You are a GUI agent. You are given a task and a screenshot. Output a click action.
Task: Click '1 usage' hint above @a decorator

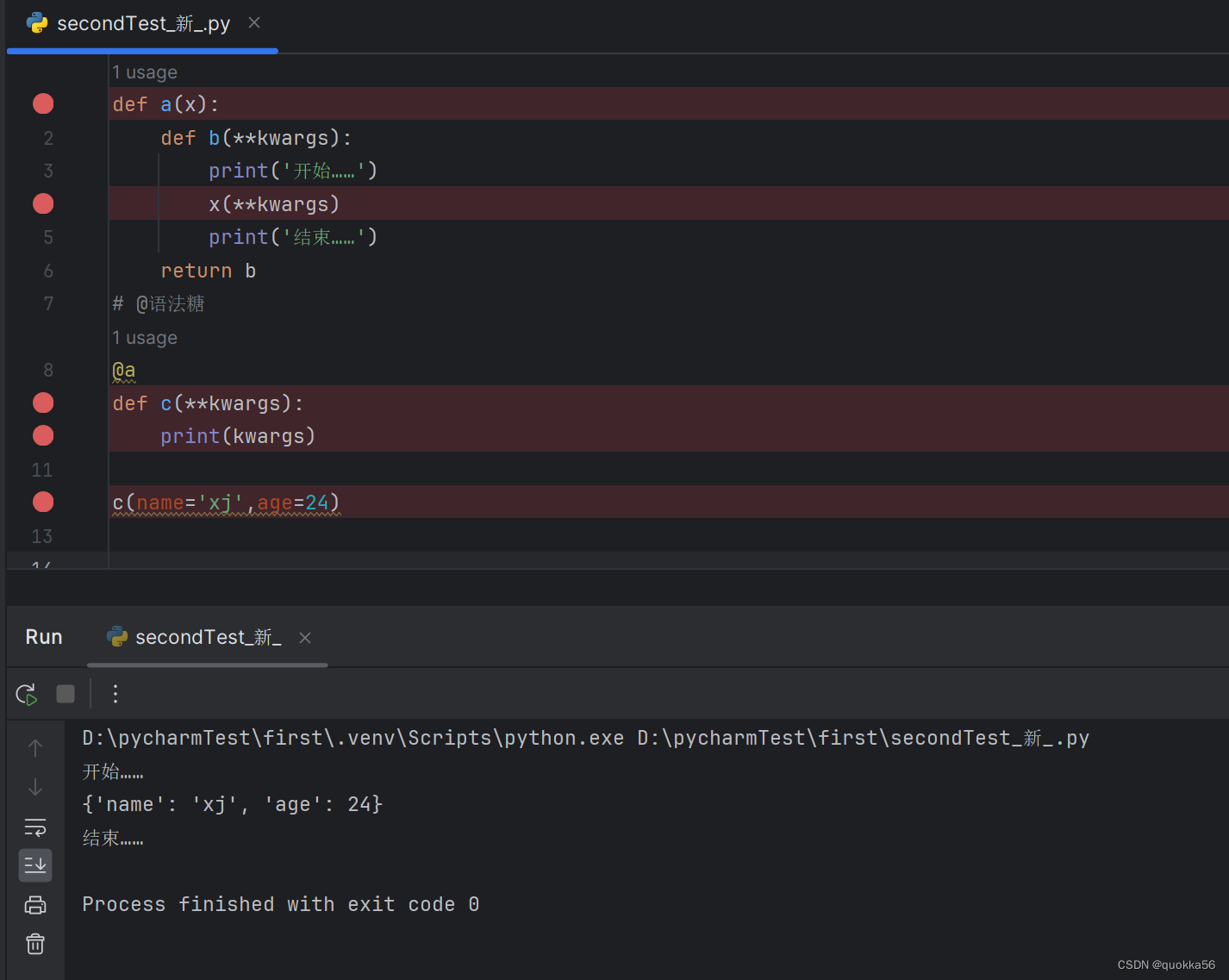pyautogui.click(x=145, y=338)
